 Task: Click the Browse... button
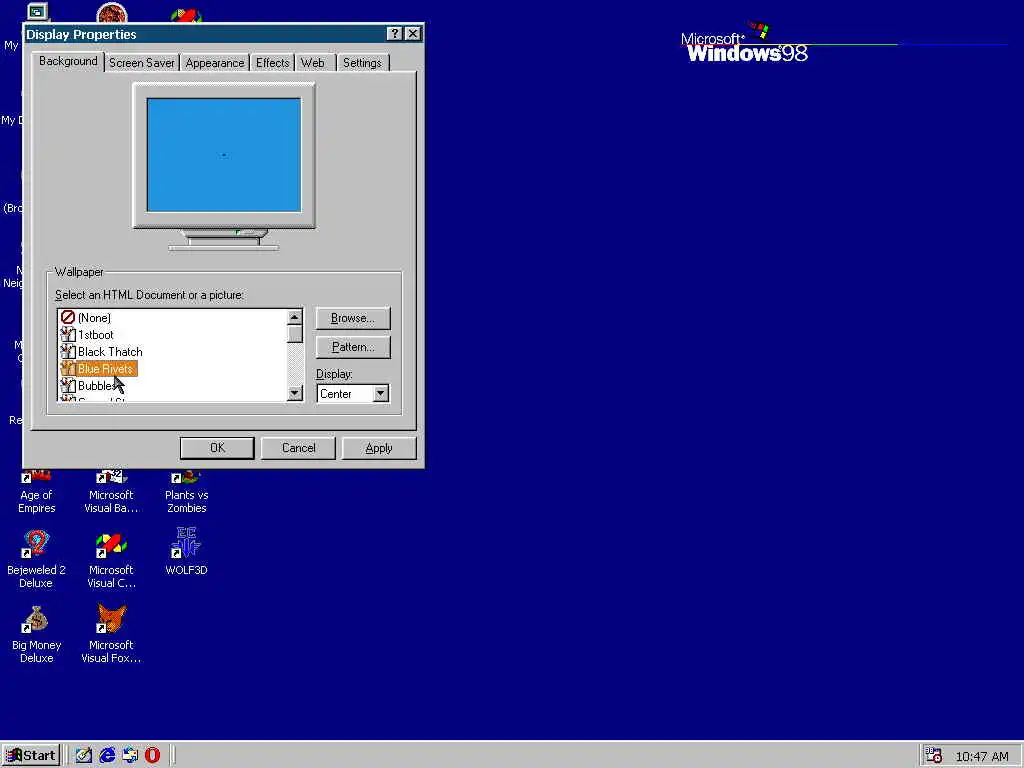click(353, 318)
